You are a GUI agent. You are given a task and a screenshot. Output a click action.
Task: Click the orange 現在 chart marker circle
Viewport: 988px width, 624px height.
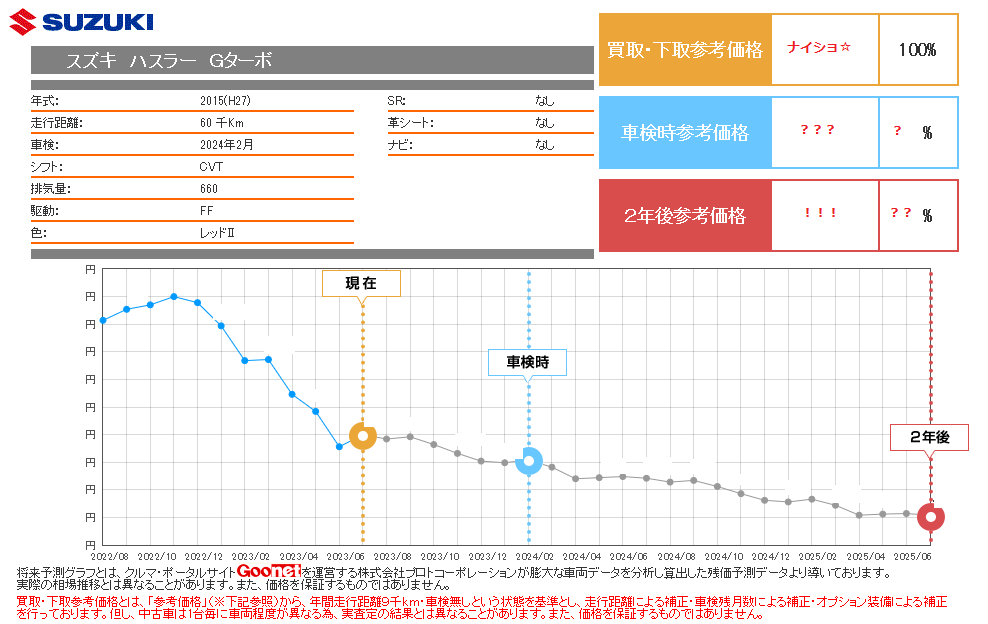click(363, 436)
